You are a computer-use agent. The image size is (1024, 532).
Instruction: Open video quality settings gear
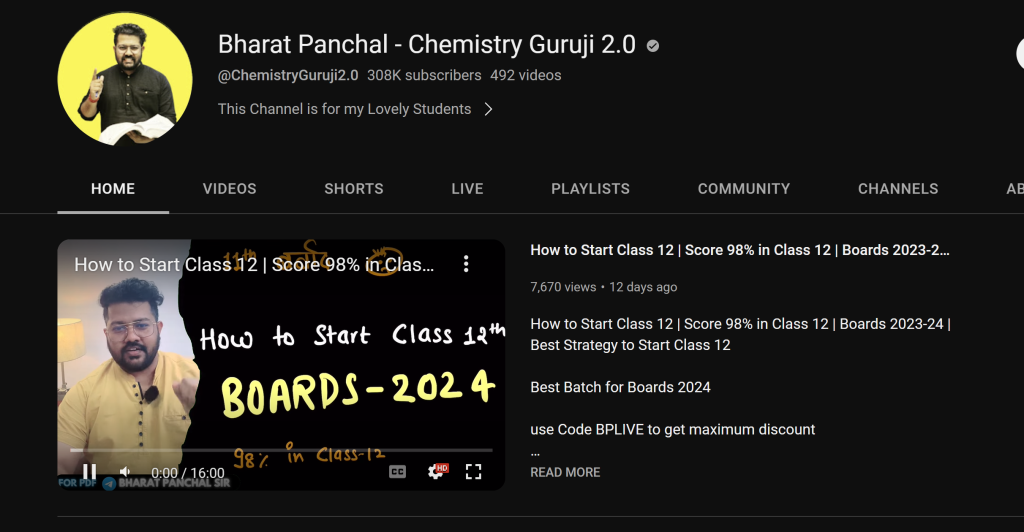pyautogui.click(x=437, y=471)
